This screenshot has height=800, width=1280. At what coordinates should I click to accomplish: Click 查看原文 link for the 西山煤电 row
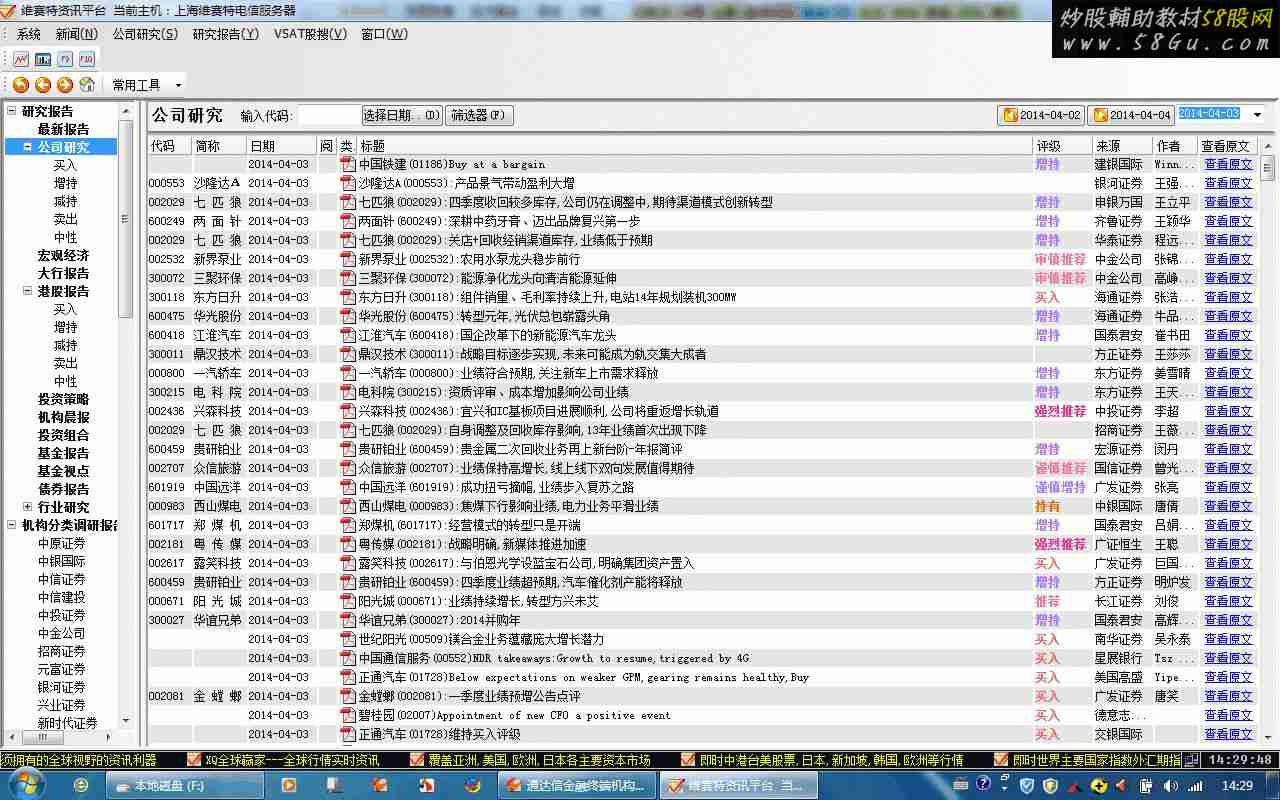(x=1228, y=506)
